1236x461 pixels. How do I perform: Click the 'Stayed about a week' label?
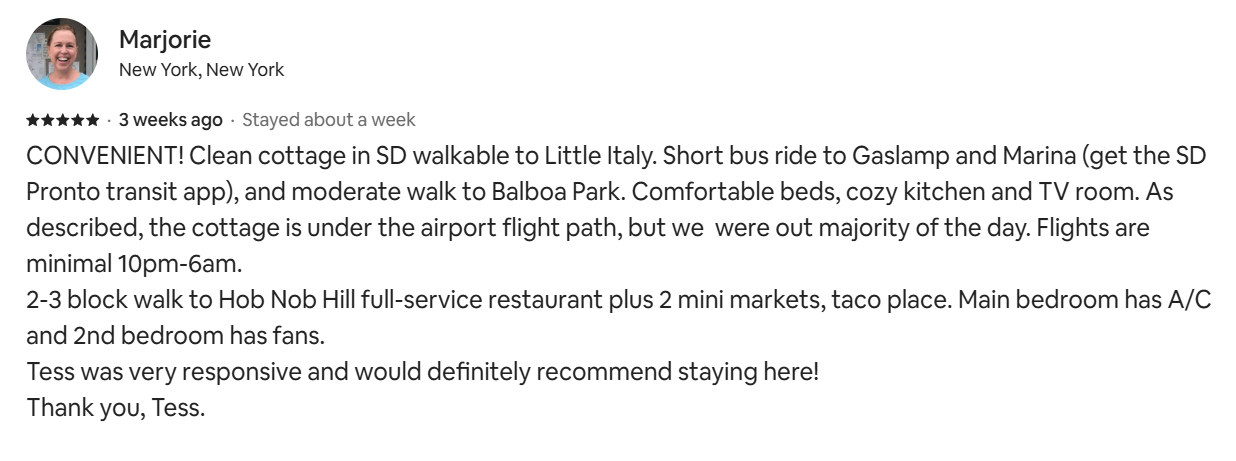pos(329,120)
